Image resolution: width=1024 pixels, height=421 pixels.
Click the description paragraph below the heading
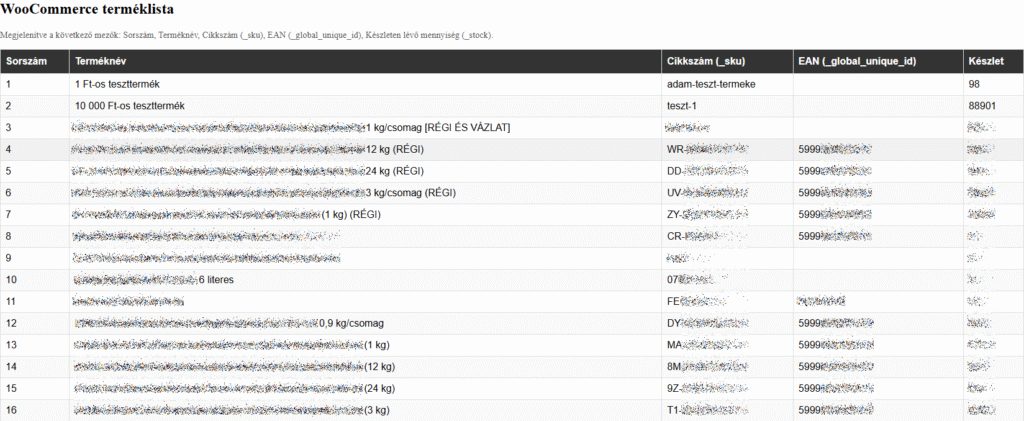point(246,35)
